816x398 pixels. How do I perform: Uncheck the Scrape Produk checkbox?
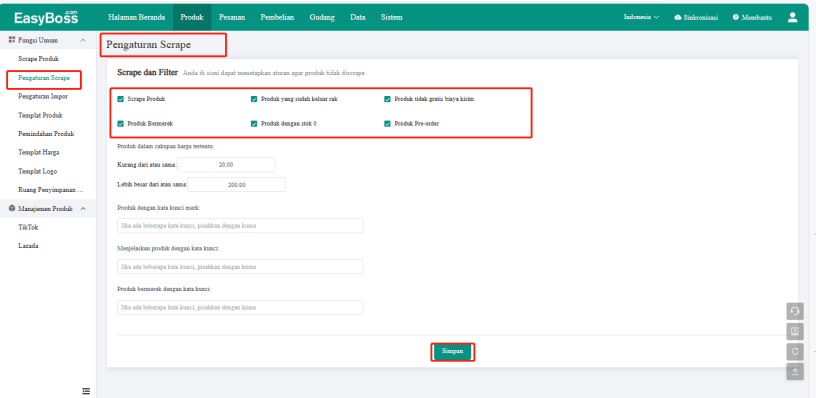(x=121, y=99)
